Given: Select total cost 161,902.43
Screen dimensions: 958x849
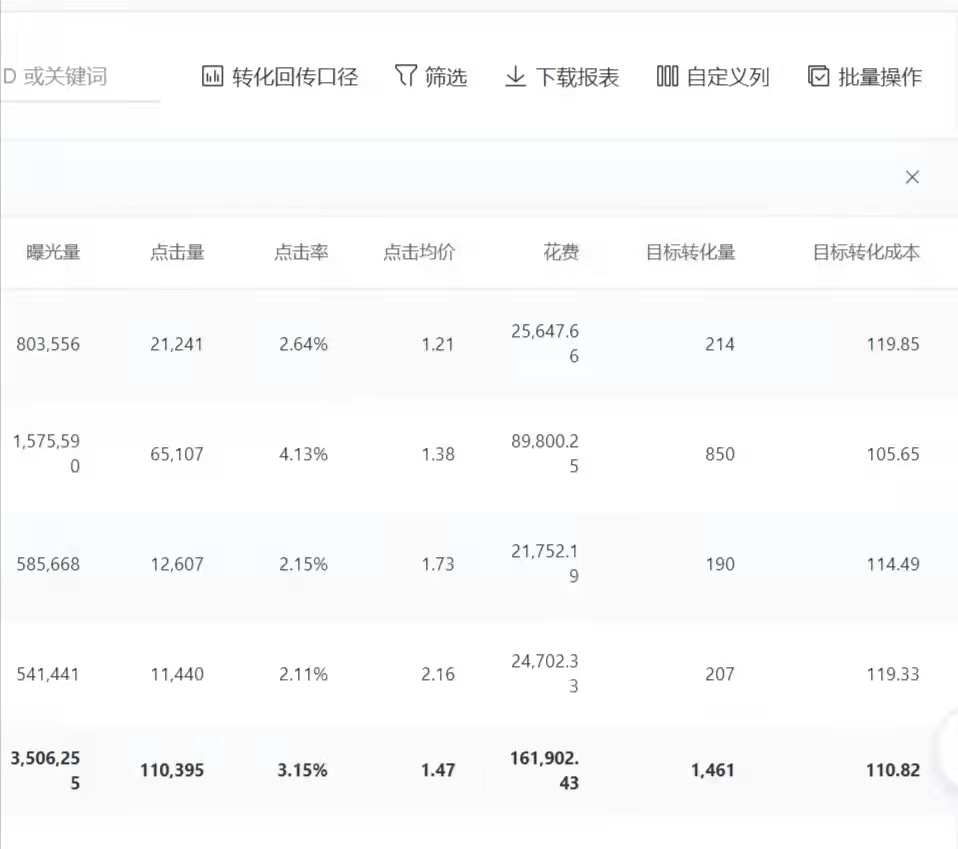Looking at the screenshot, I should pyautogui.click(x=545, y=771).
